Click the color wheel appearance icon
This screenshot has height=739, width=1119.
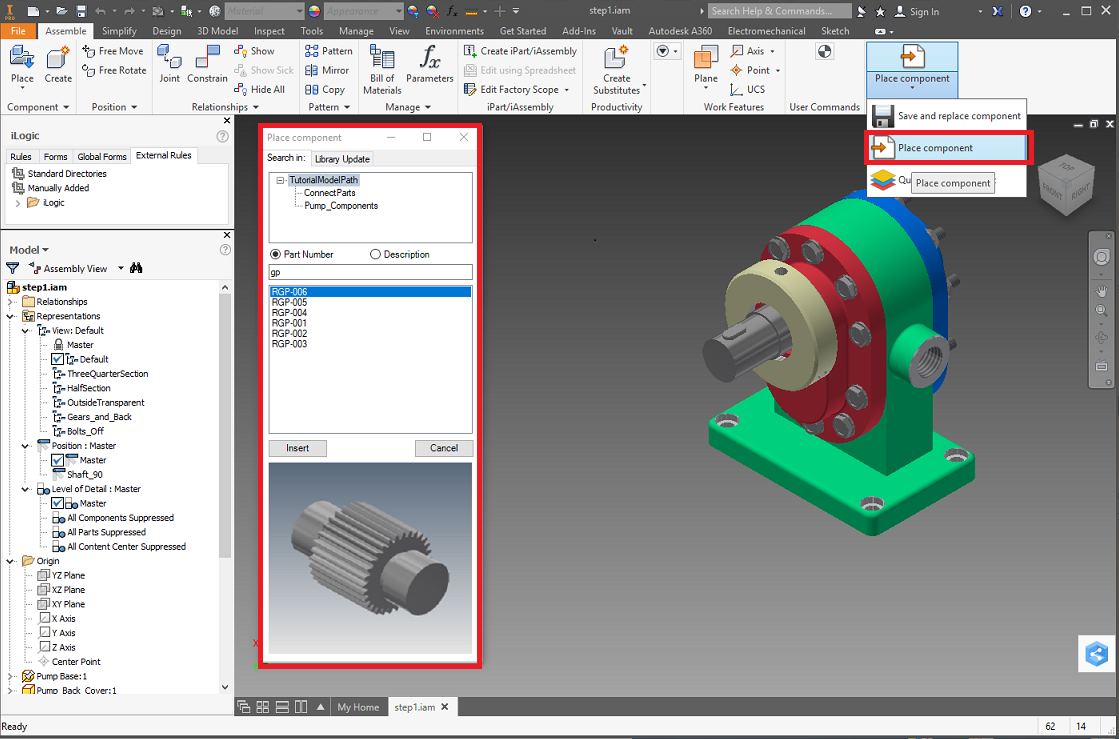315,11
